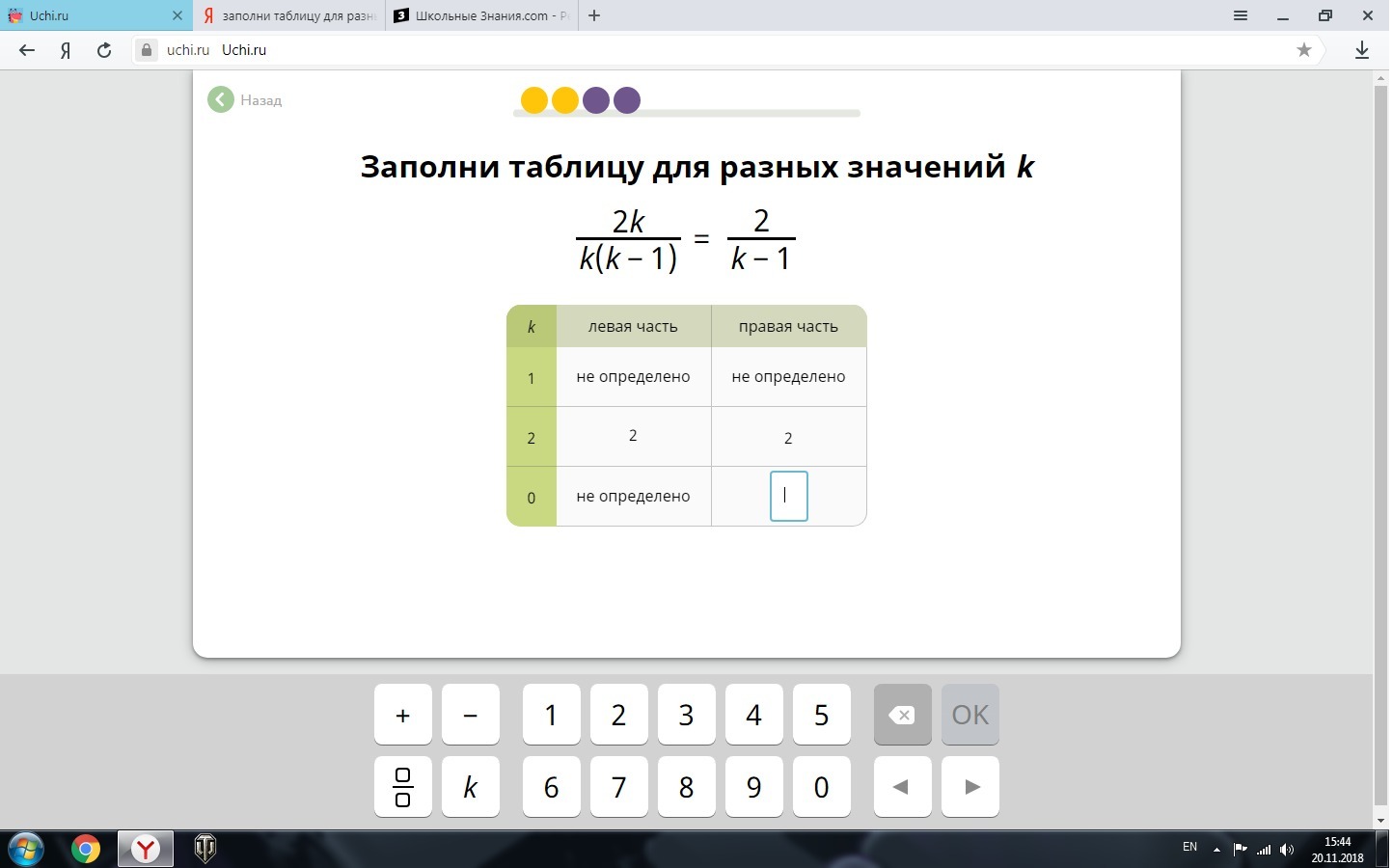Image resolution: width=1393 pixels, height=868 pixels.
Task: Delete last character with the backspace key
Action: pos(902,715)
